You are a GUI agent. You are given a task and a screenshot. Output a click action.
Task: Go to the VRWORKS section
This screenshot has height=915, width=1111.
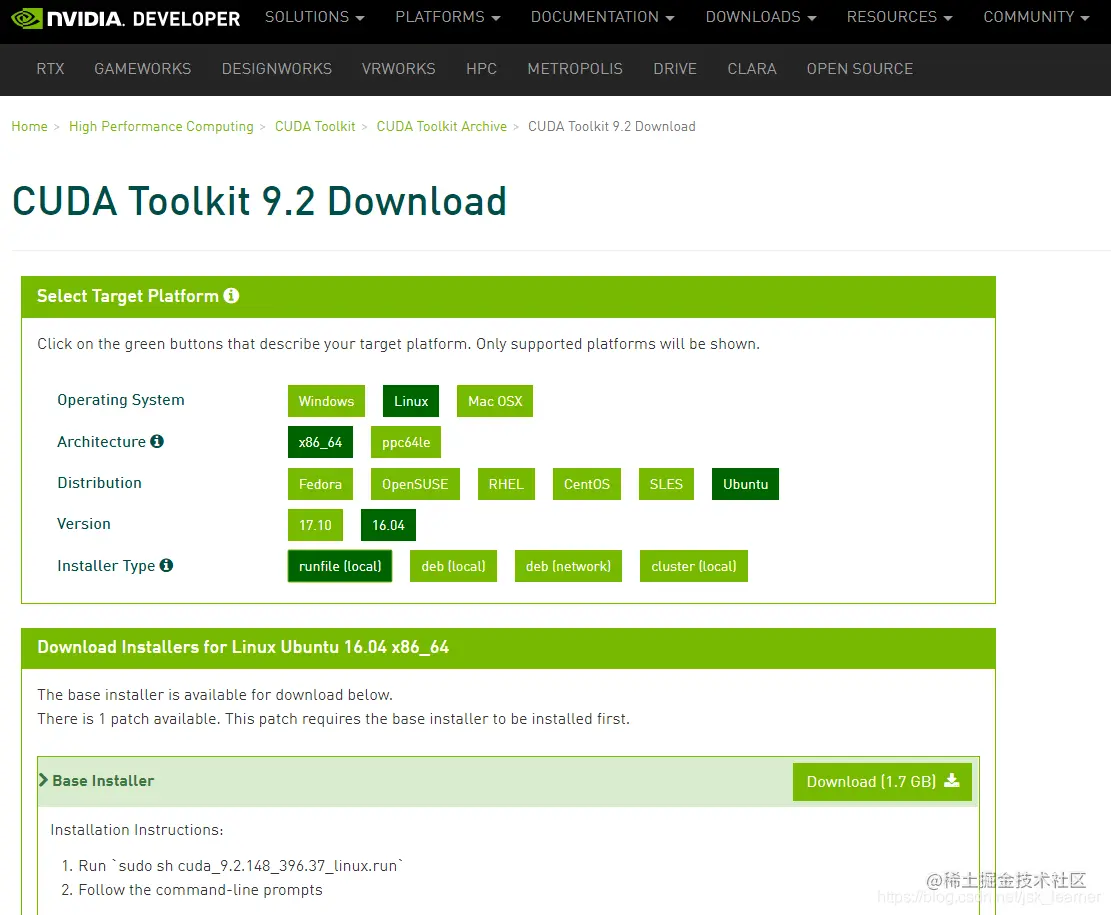coord(399,69)
